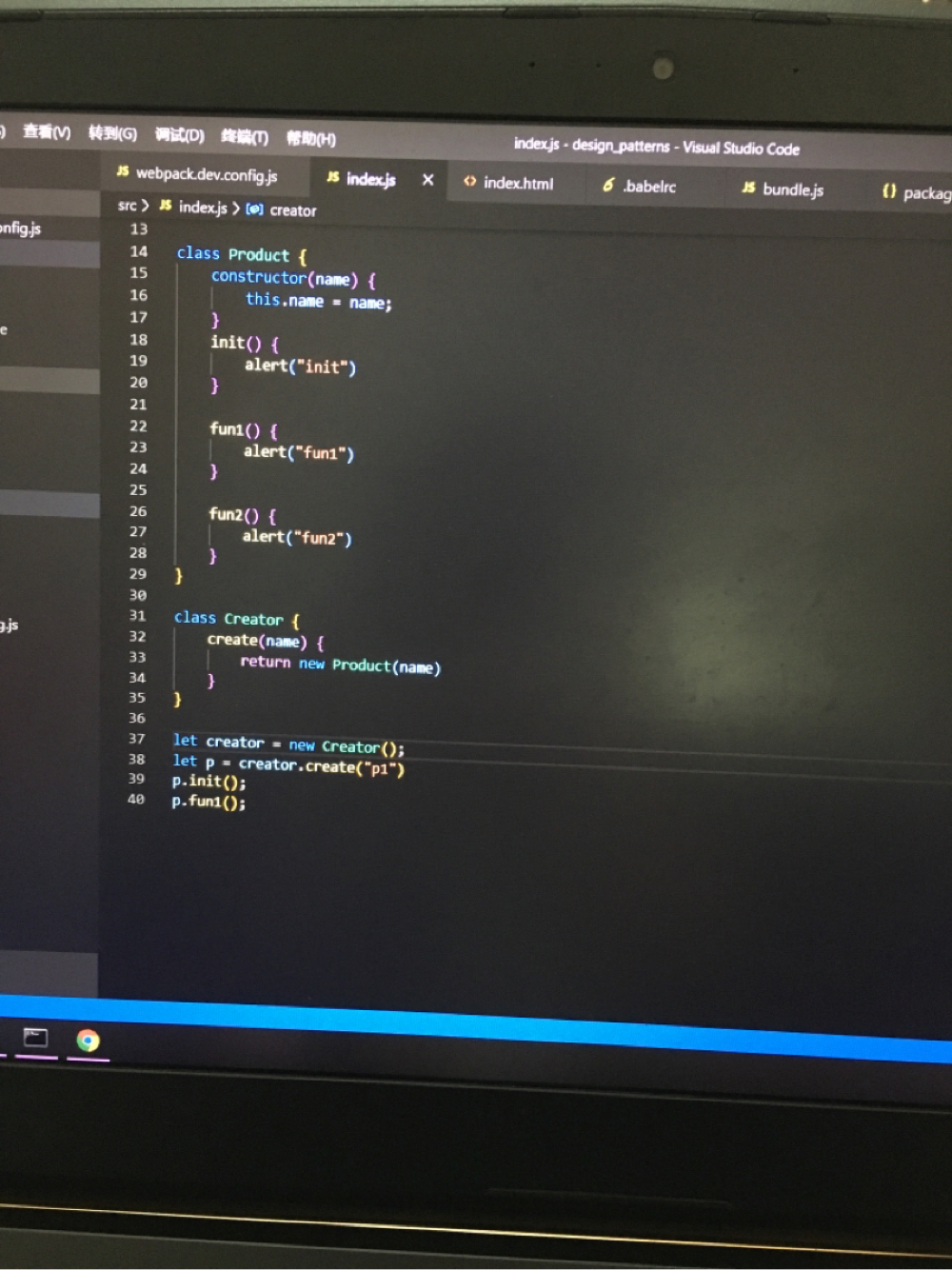Screen dimensions: 952x1270
Task: Click the 'alert("fun1")' code line
Action: 299,452
